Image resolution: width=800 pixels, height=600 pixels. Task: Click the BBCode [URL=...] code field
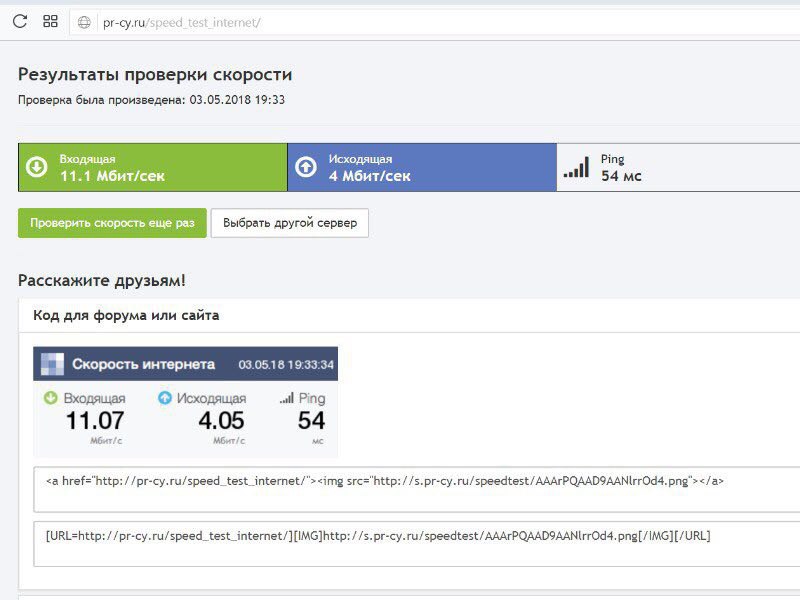tap(416, 544)
